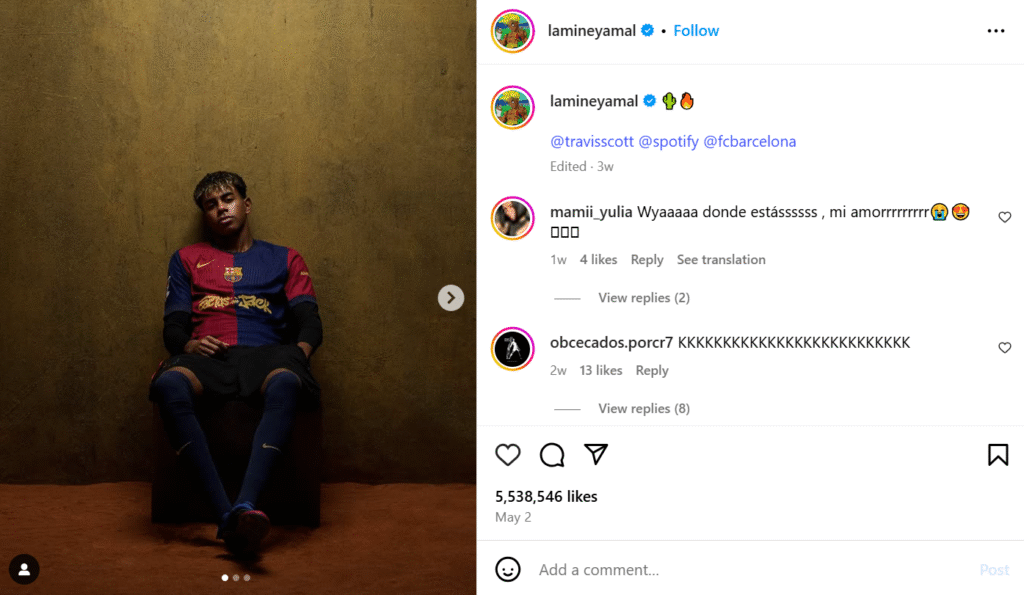Image resolution: width=1024 pixels, height=595 pixels.
Task: Expand View replies (2) thread
Action: pyautogui.click(x=643, y=298)
